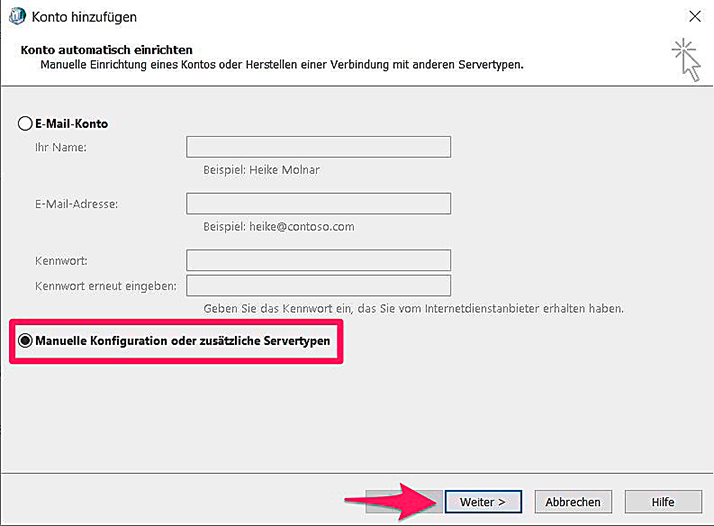The width and height of the screenshot is (714, 526).
Task: Click the E-Mail-Adresse label text
Action: 76,204
